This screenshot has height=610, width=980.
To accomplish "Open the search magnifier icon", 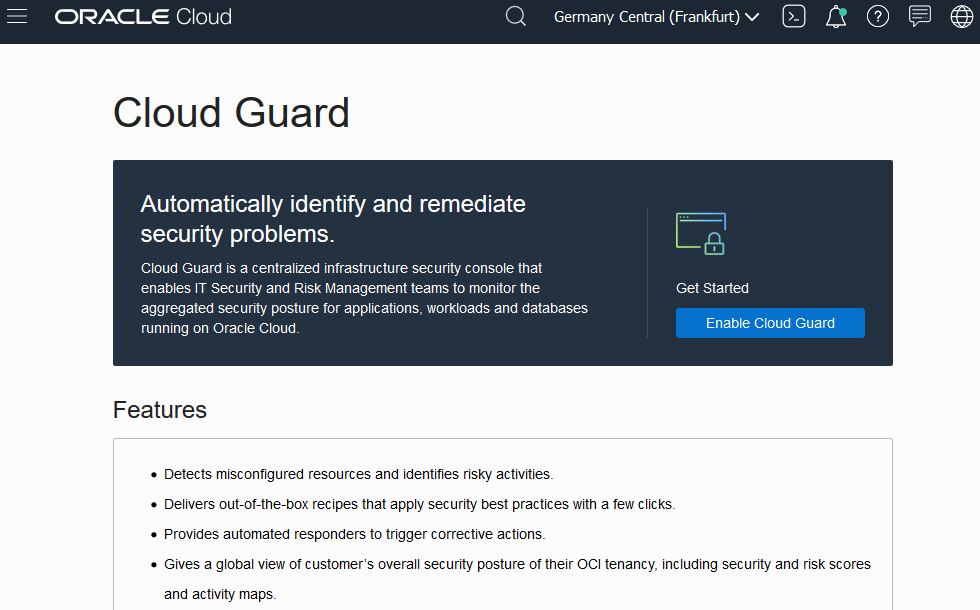I will (x=515, y=16).
